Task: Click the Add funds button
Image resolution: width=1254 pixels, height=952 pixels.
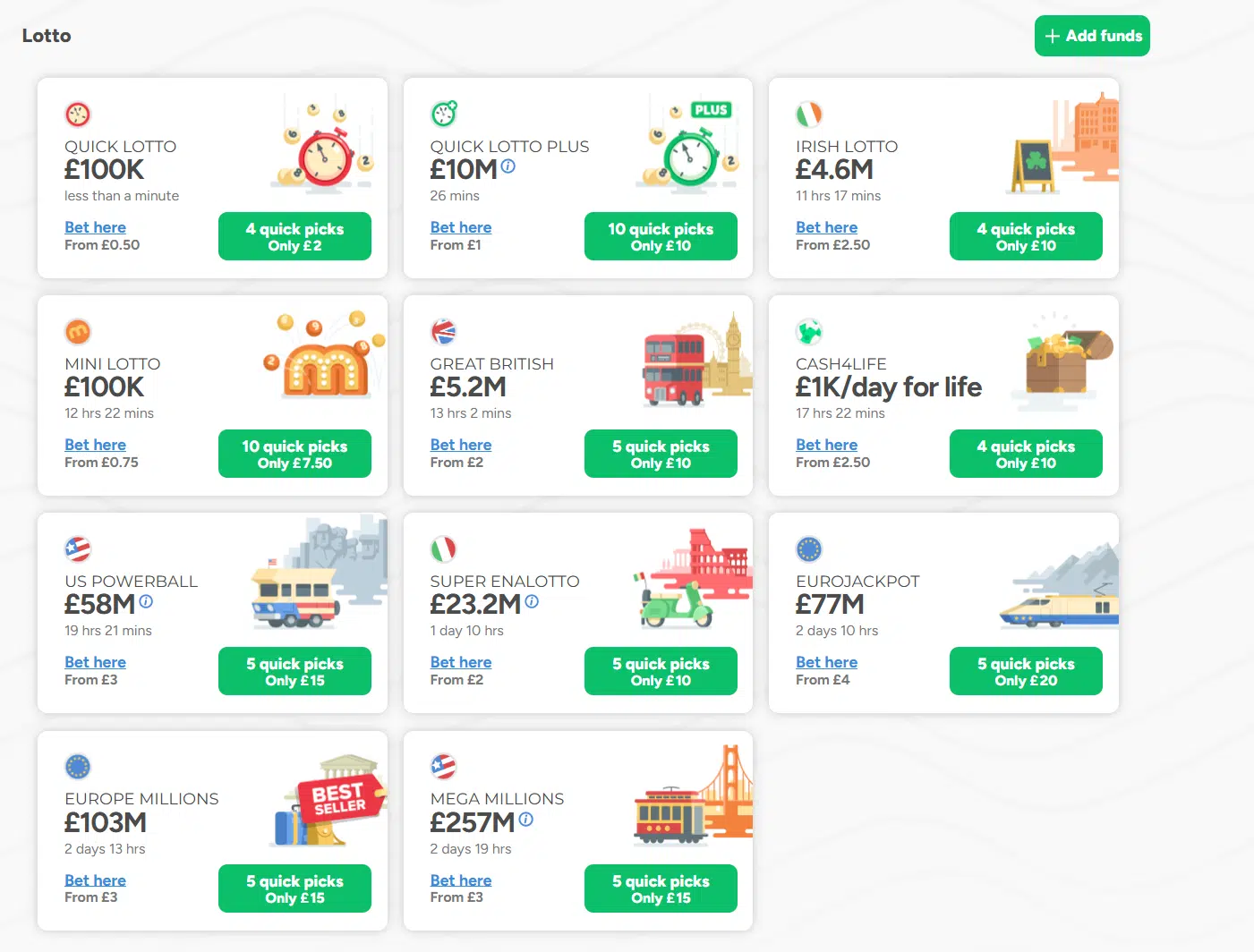Action: tap(1092, 36)
